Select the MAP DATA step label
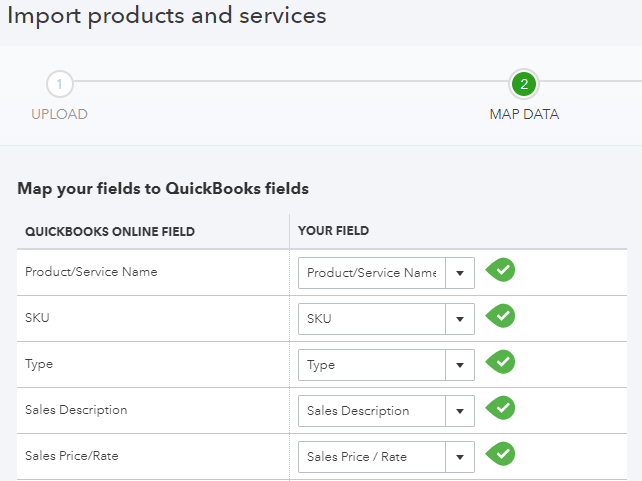This screenshot has width=642, height=481. coord(524,114)
